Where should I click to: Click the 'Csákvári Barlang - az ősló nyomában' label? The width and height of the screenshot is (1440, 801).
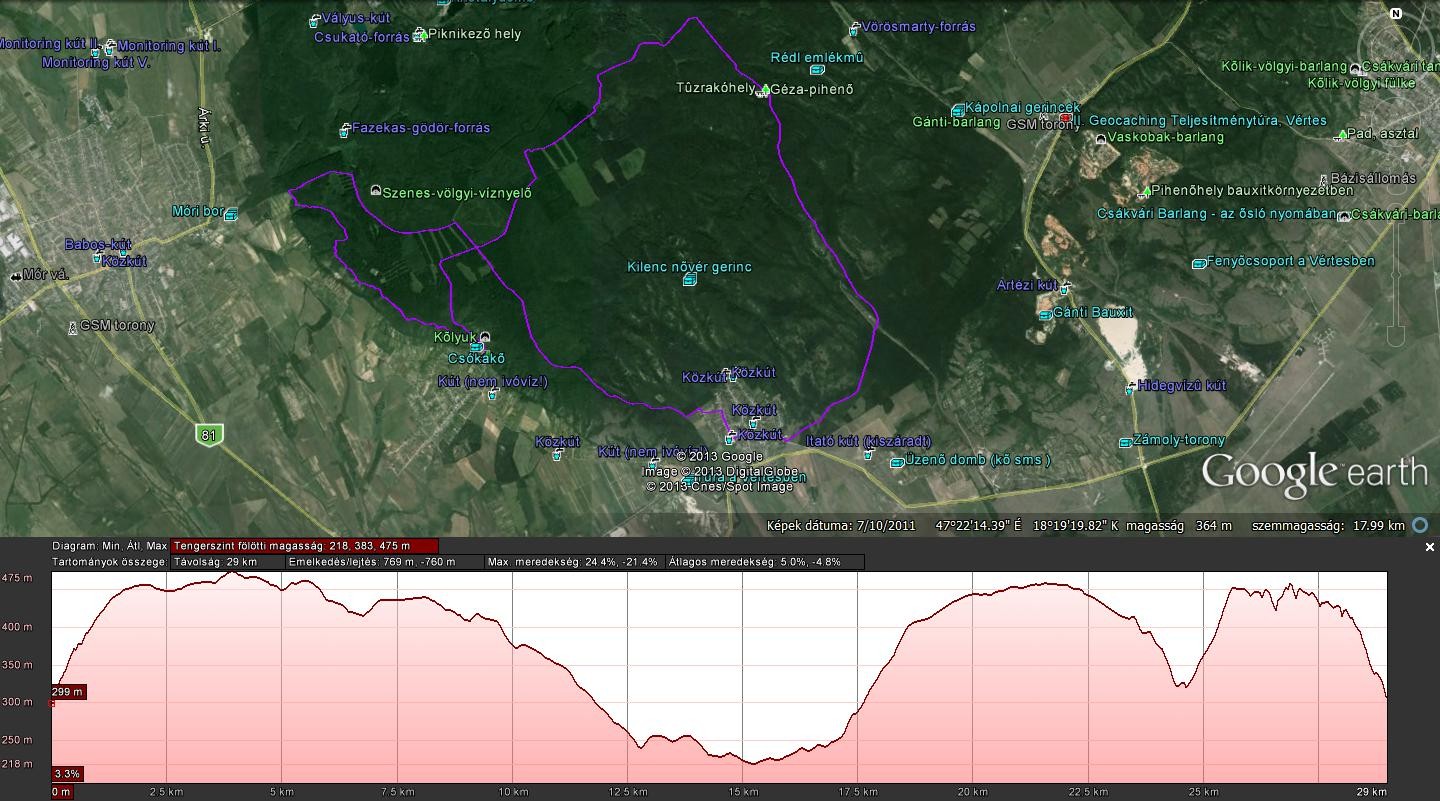pos(1217,214)
